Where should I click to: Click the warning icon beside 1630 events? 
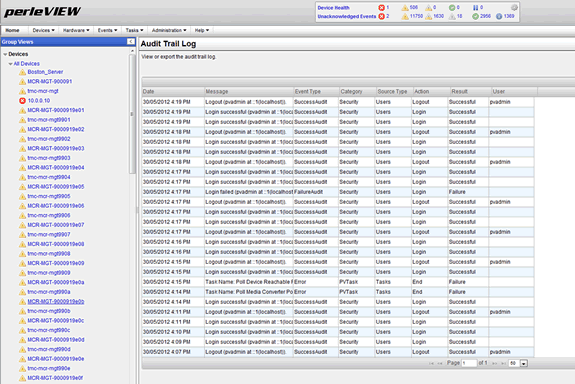pos(428,16)
